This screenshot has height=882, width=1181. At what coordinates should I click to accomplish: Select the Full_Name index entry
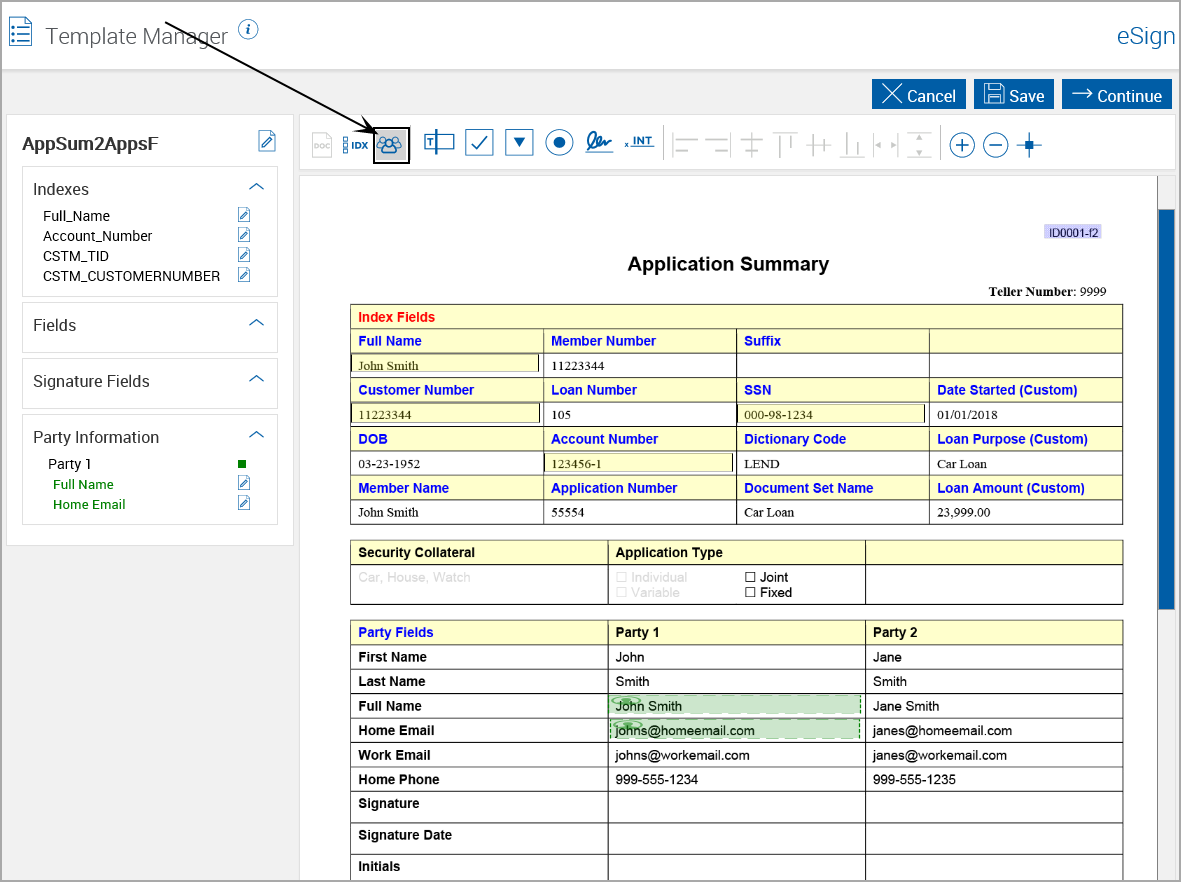[76, 216]
